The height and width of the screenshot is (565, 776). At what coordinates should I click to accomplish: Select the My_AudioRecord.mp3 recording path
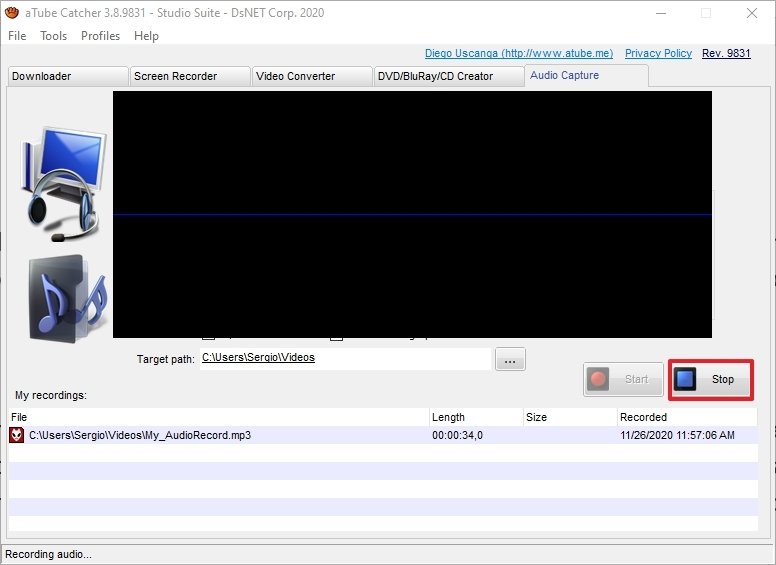[x=140, y=435]
